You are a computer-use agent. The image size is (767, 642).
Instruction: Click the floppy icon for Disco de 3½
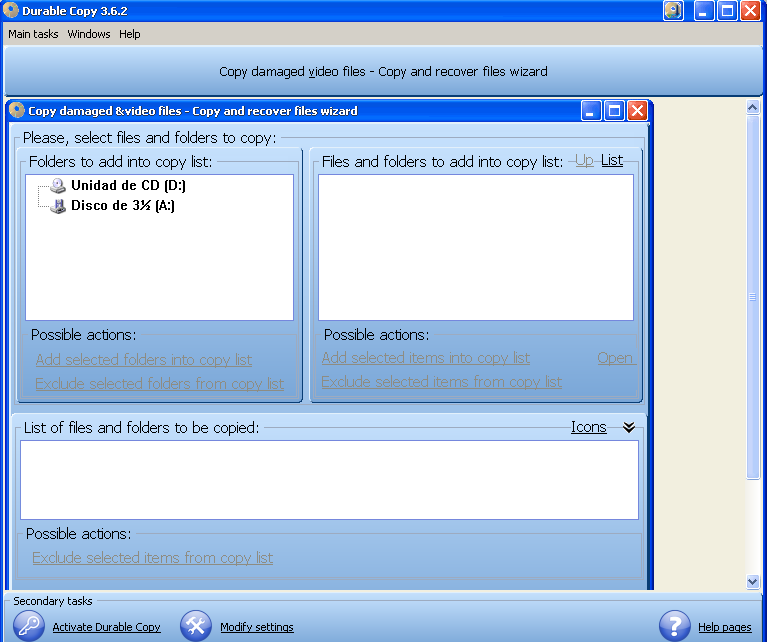[58, 206]
